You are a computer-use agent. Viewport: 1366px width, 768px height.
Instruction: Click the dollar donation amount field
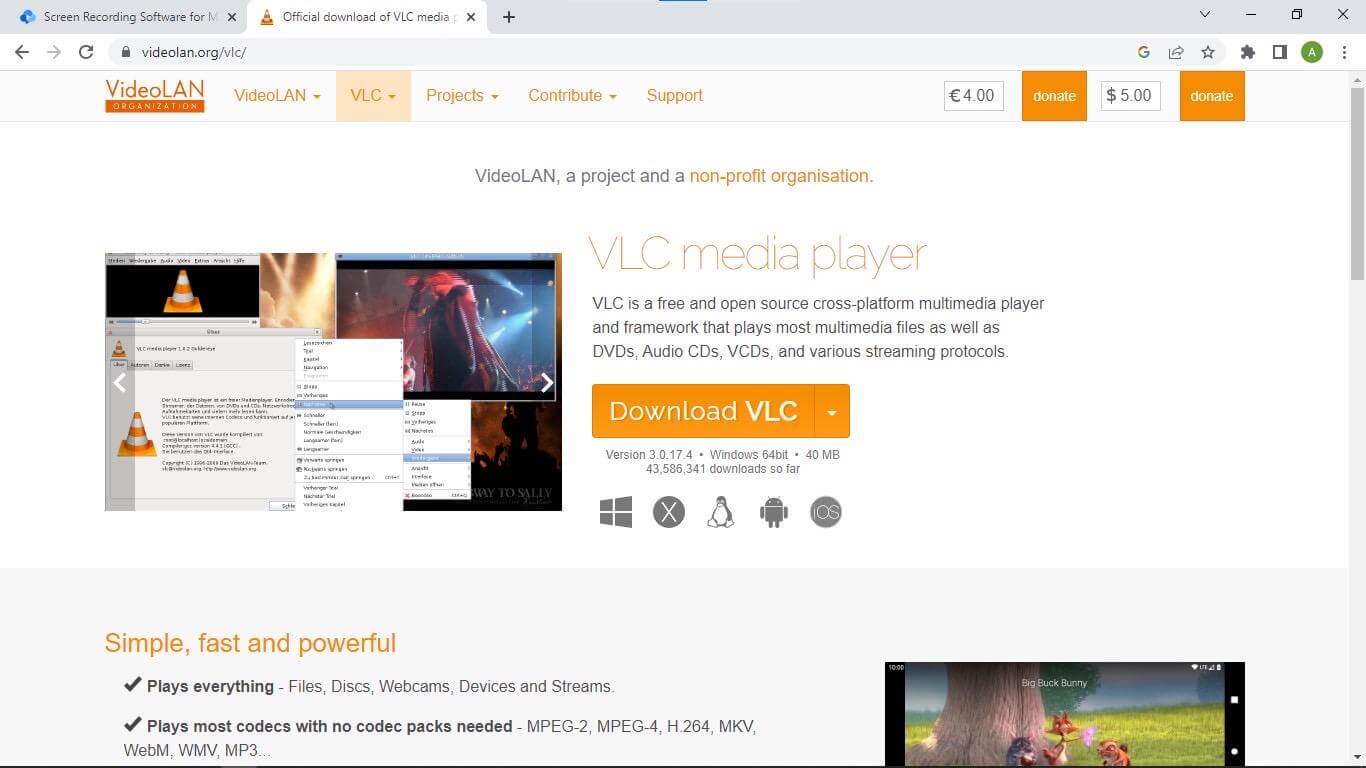(1131, 96)
